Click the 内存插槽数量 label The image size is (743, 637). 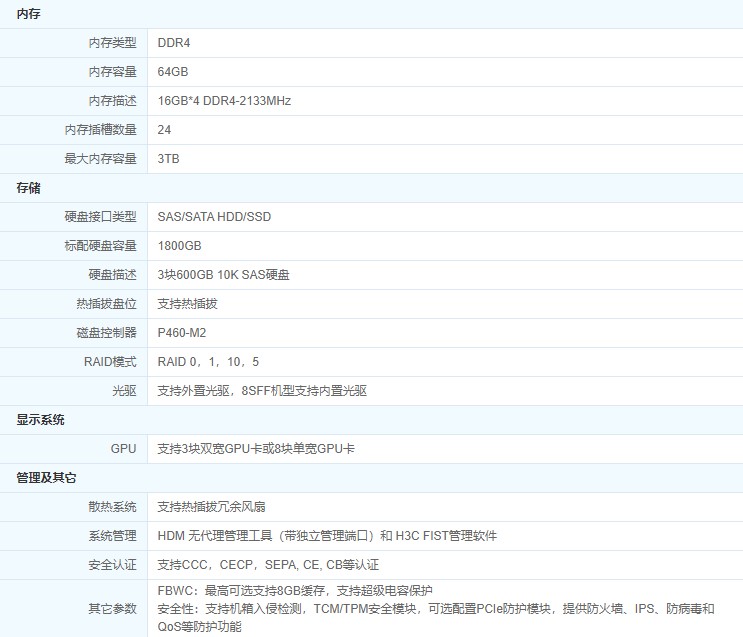[x=100, y=130]
